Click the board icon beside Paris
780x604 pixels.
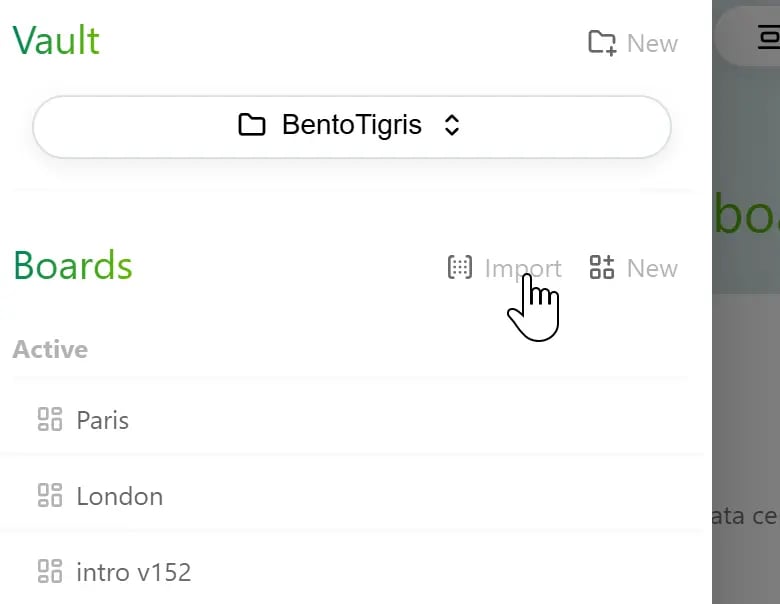(x=50, y=419)
